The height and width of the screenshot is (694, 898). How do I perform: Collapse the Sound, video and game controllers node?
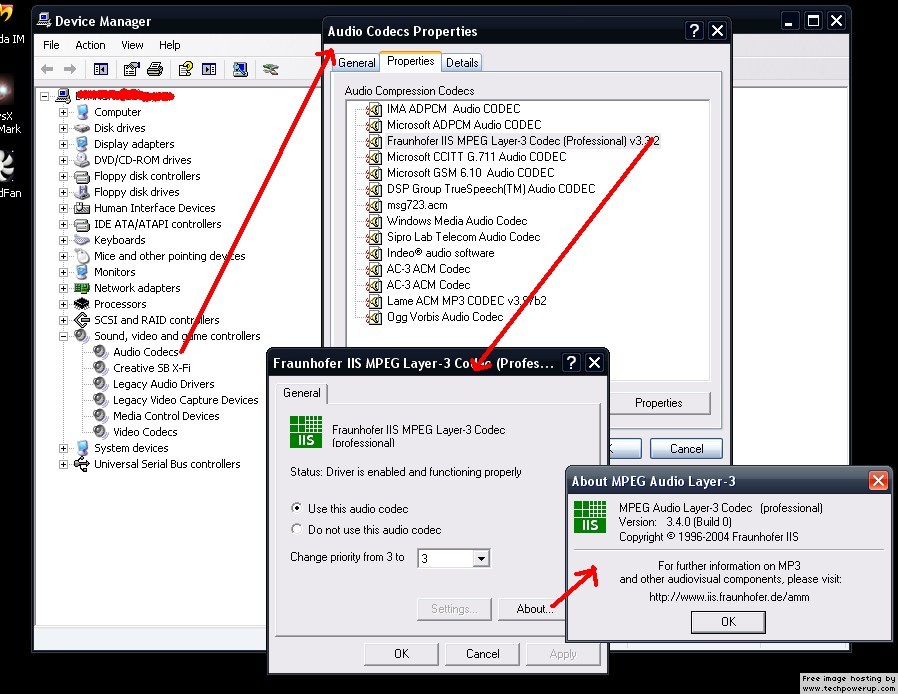tap(64, 337)
